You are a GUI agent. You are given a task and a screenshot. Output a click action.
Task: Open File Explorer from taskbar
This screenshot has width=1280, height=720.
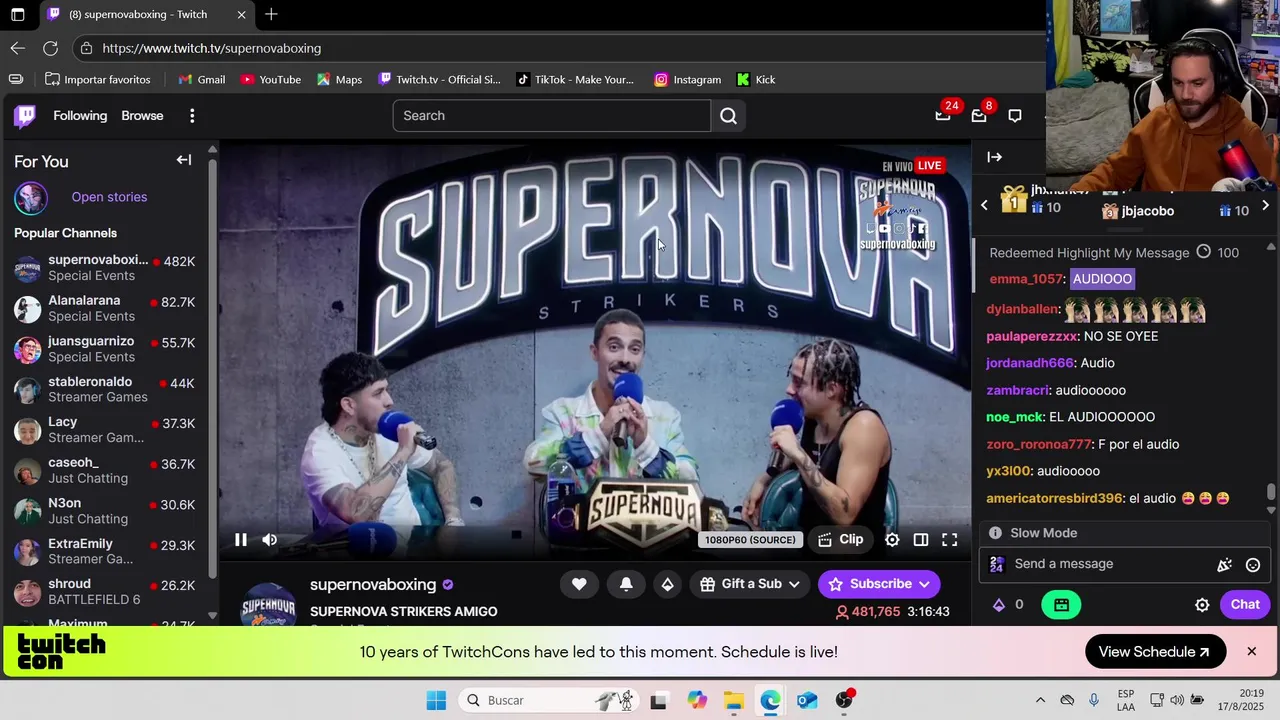click(733, 700)
